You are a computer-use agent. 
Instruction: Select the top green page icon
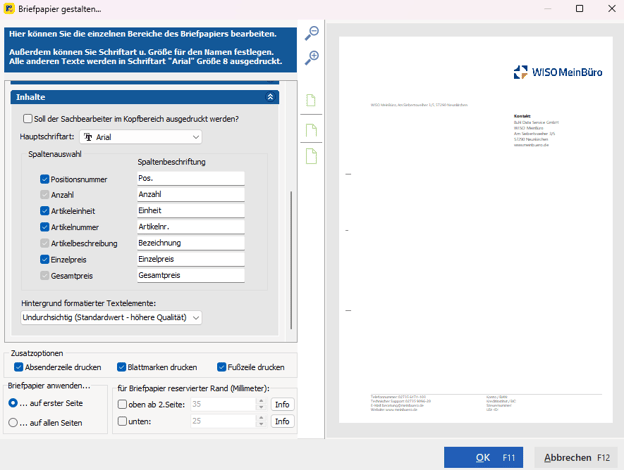click(x=312, y=101)
